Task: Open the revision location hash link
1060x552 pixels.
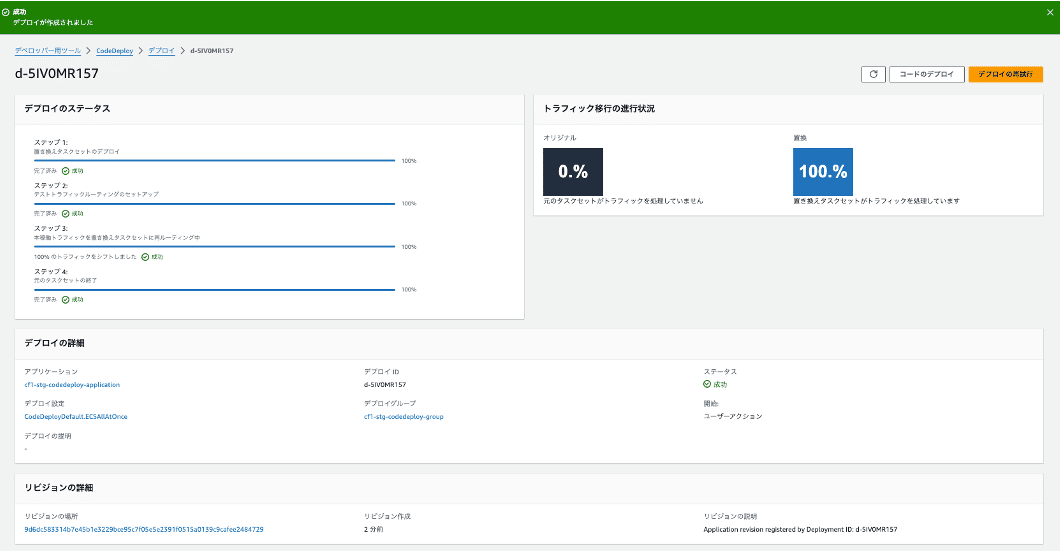Action: click(x=144, y=529)
